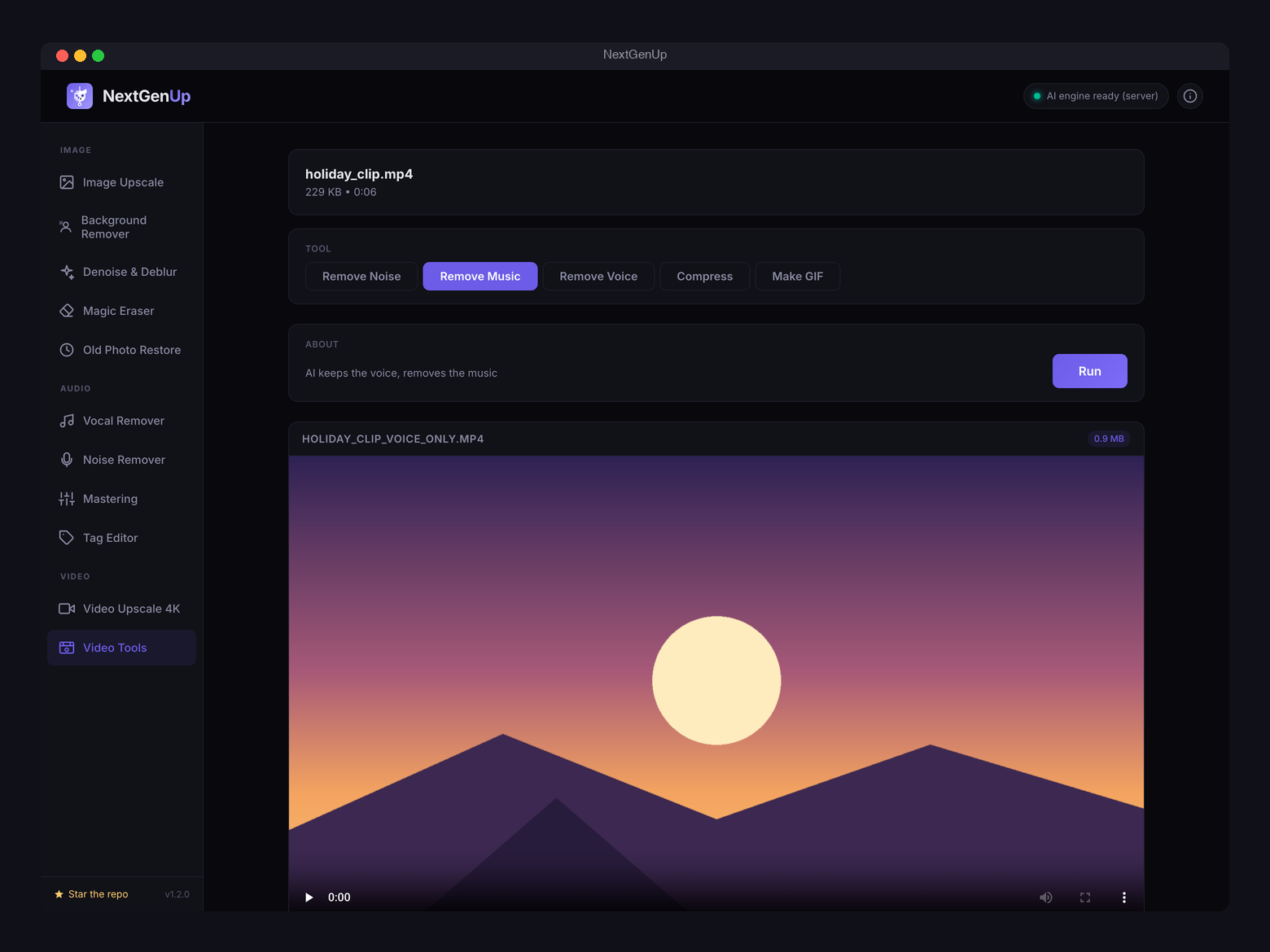Screen dimensions: 1270x952
Task: Click the 0.9 MB output size badge
Action: 1109,439
